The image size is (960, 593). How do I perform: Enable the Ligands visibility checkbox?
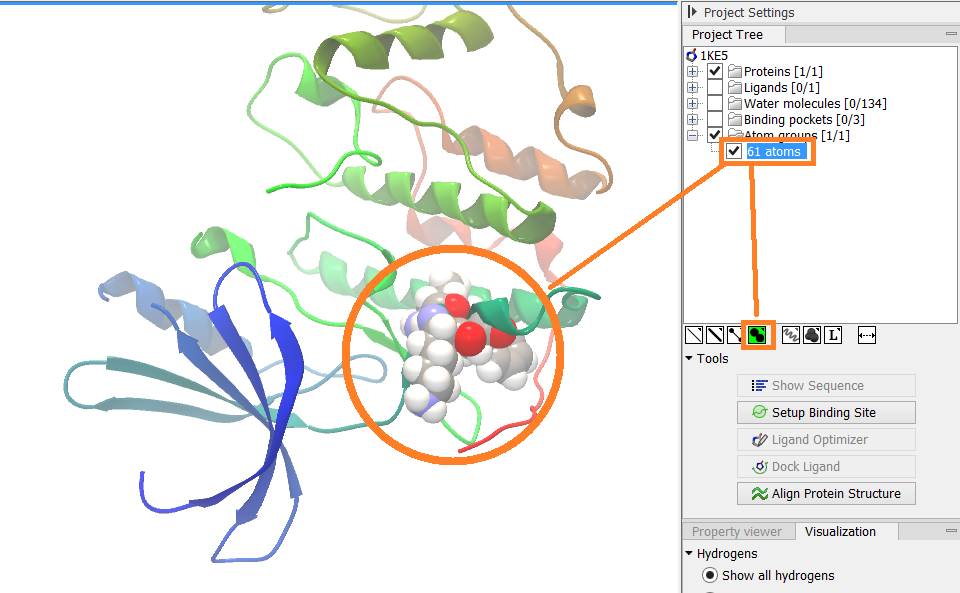(714, 87)
